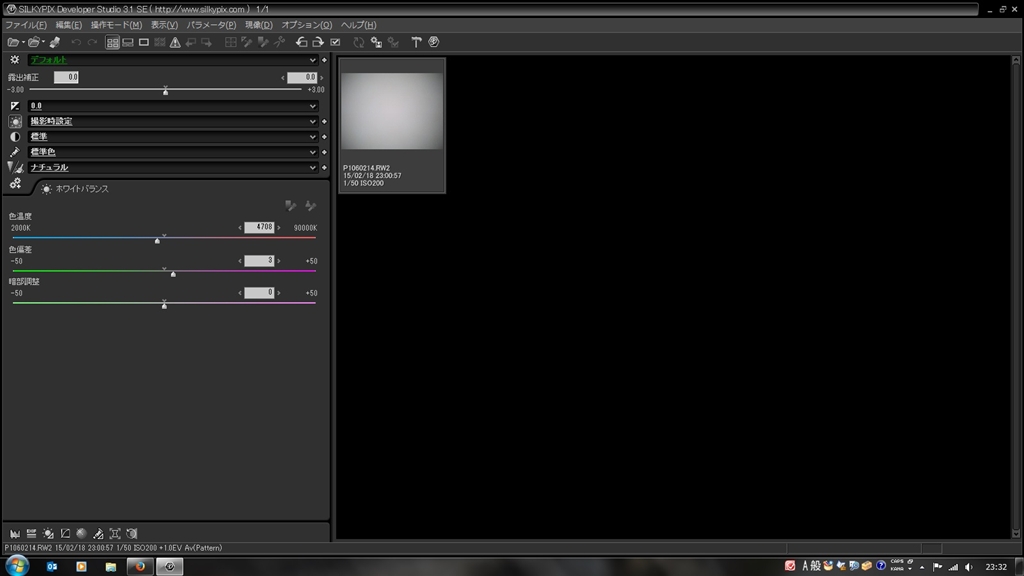Open 操作モード(M) menu
The height and width of the screenshot is (576, 1024).
116,25
